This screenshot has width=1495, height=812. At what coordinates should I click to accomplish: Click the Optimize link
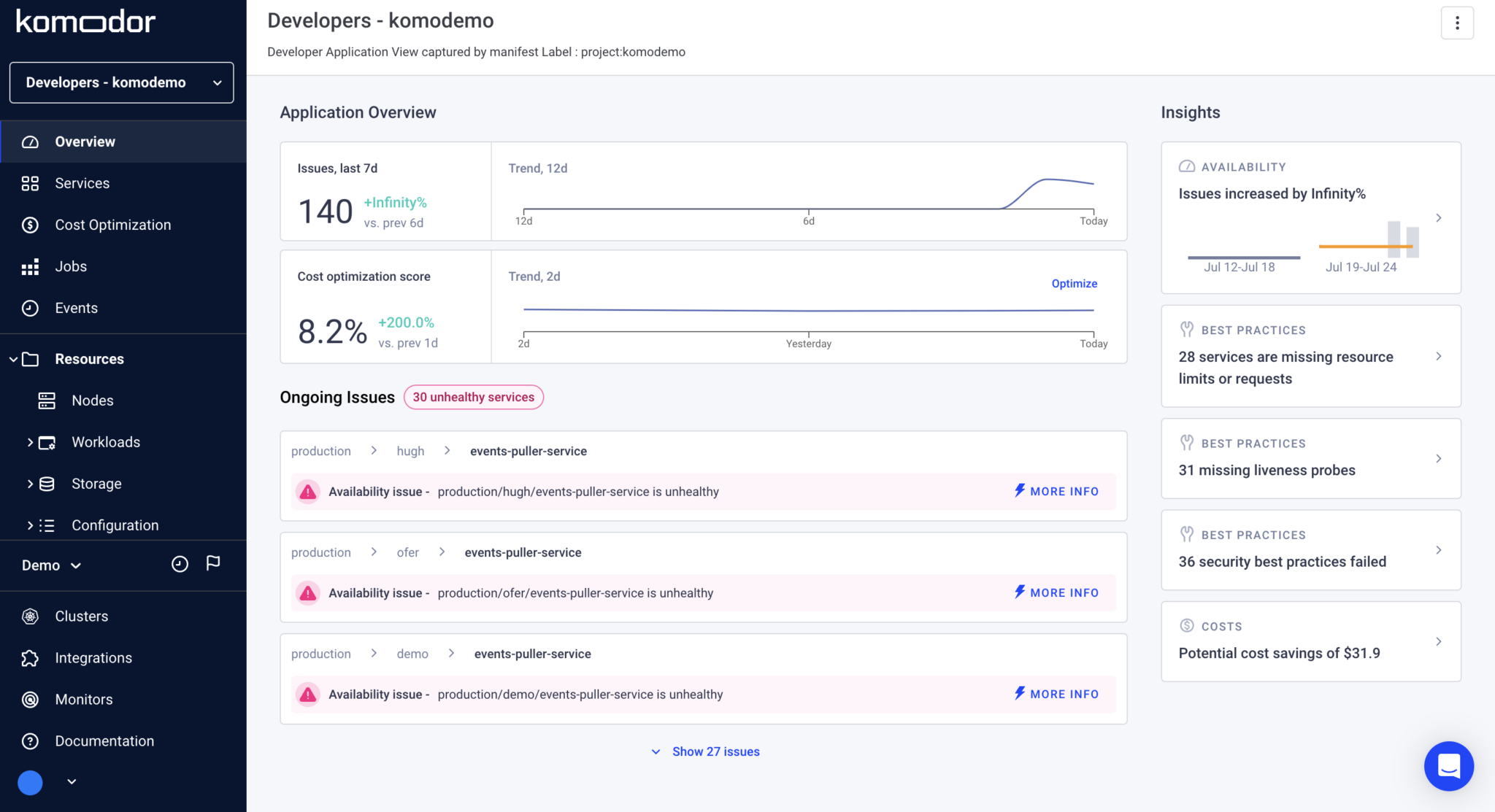pos(1074,284)
